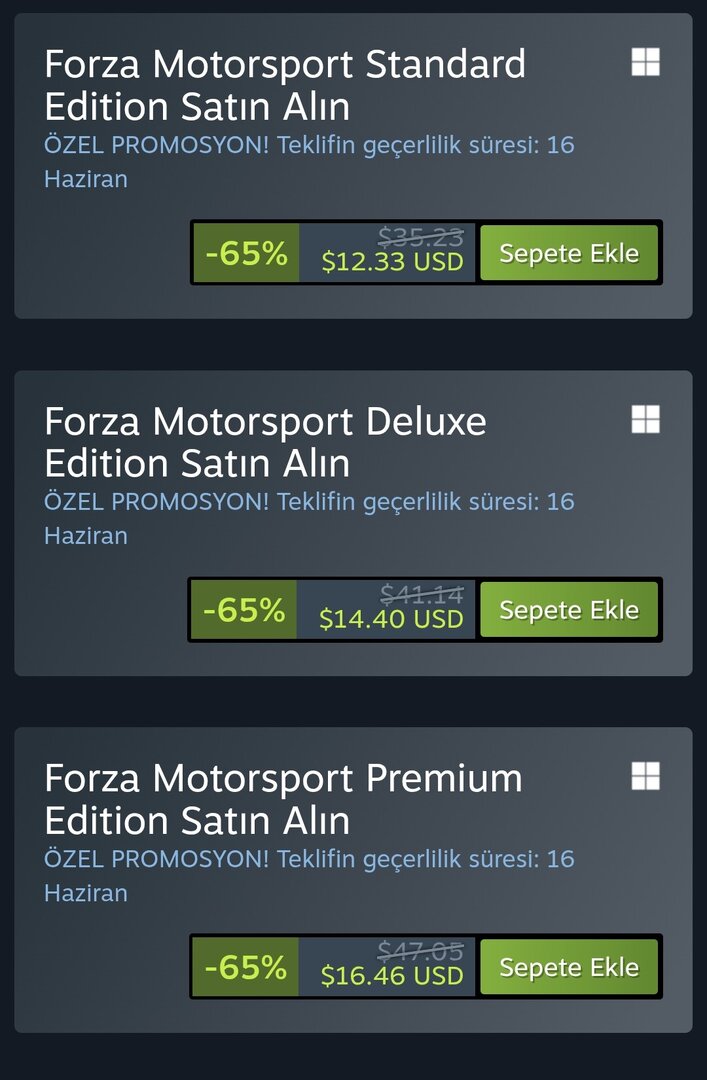The width and height of the screenshot is (707, 1080).
Task: Click the Windows icon on Premium Edition
Action: [x=646, y=775]
